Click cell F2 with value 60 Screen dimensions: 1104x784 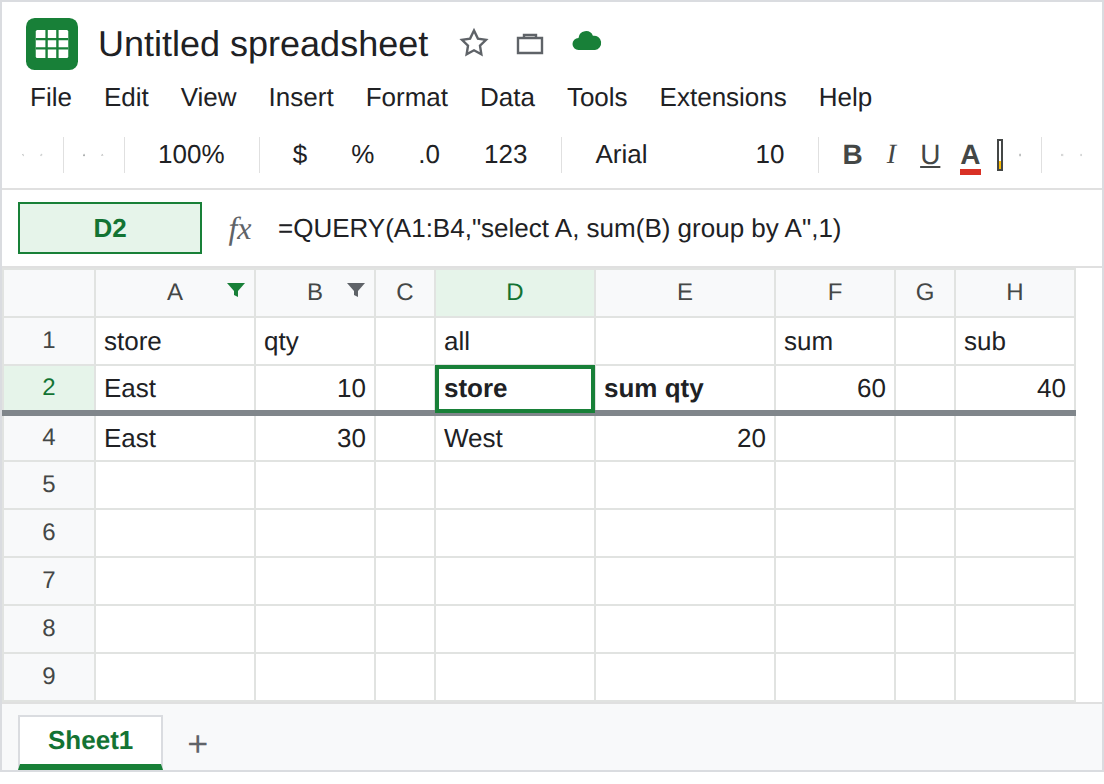coord(834,388)
